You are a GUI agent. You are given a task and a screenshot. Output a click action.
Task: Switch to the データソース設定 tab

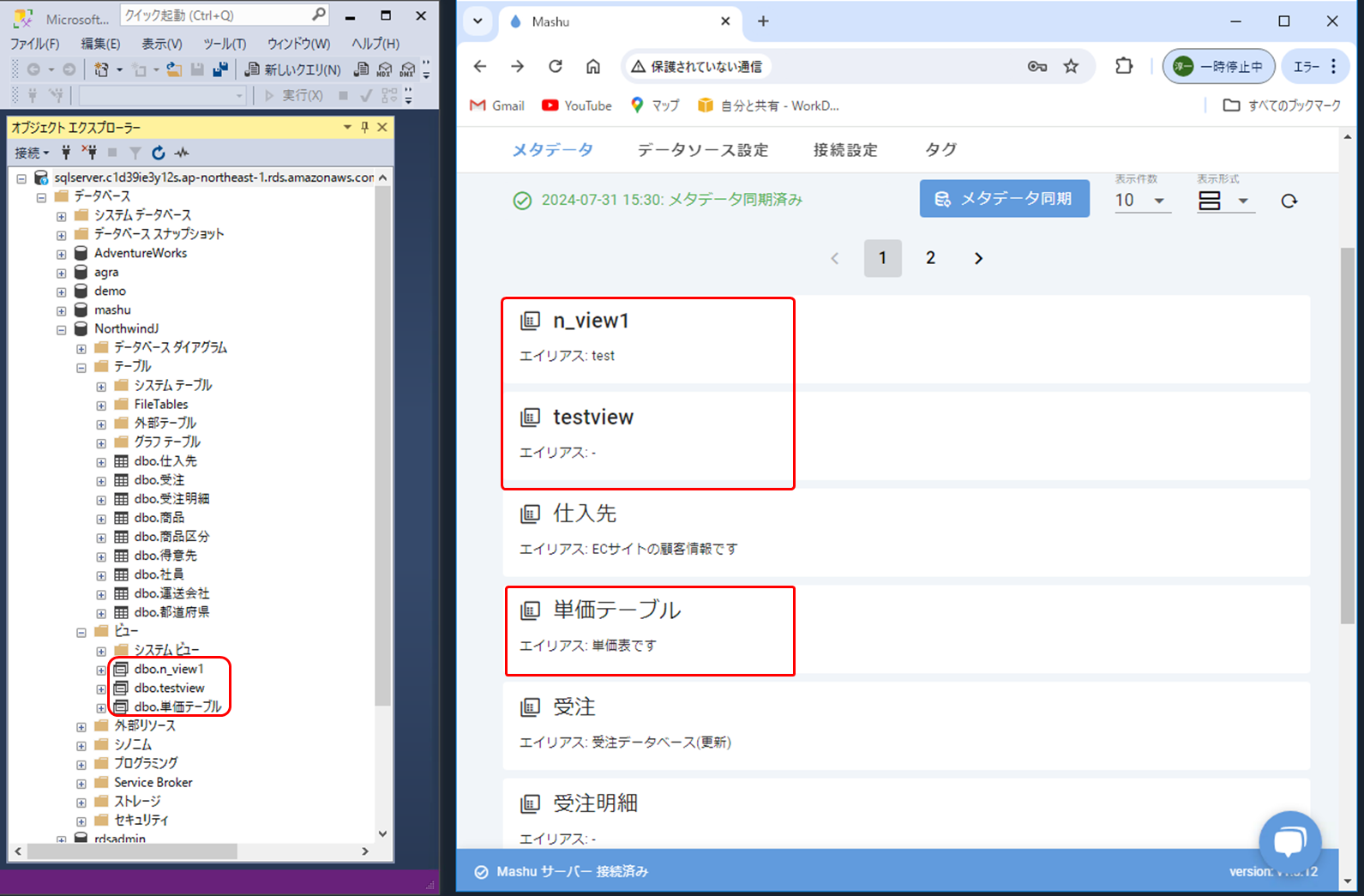point(702,150)
